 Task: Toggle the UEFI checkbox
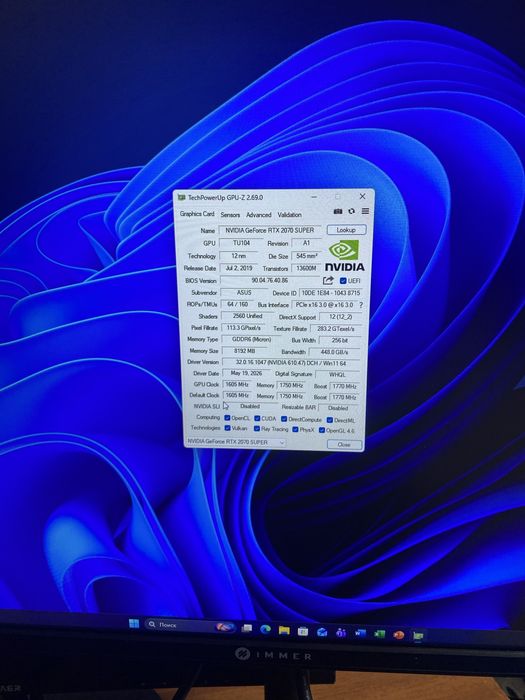click(x=343, y=281)
